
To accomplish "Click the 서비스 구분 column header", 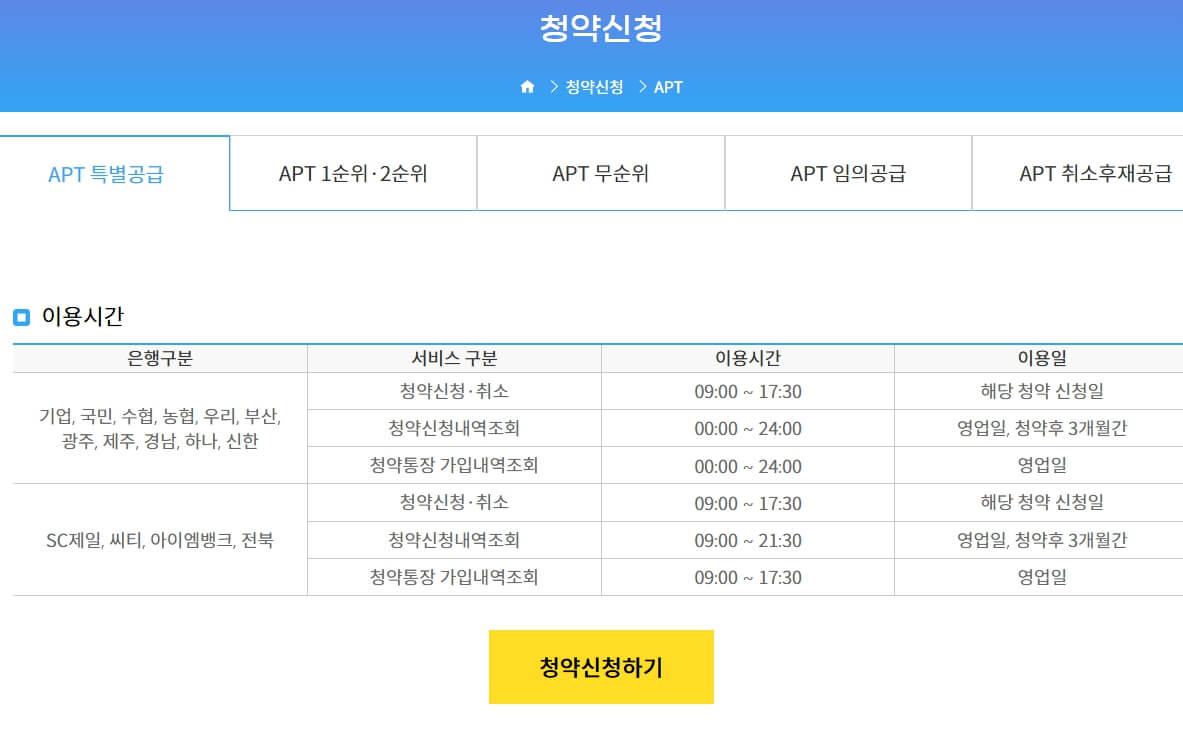I will click(453, 358).
